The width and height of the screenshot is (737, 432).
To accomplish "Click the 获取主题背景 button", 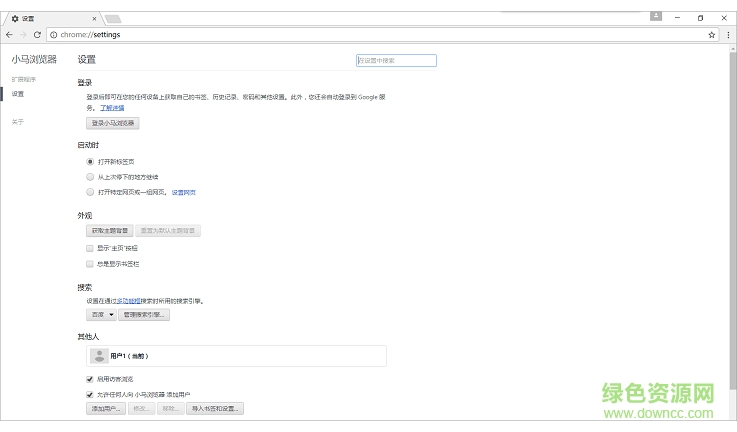I will click(110, 231).
